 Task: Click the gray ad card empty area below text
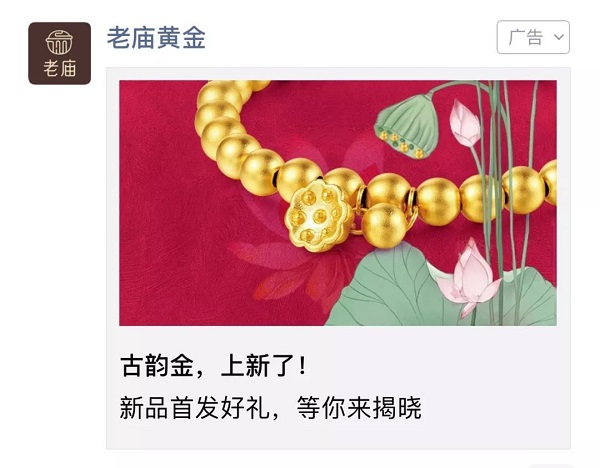coord(338,436)
